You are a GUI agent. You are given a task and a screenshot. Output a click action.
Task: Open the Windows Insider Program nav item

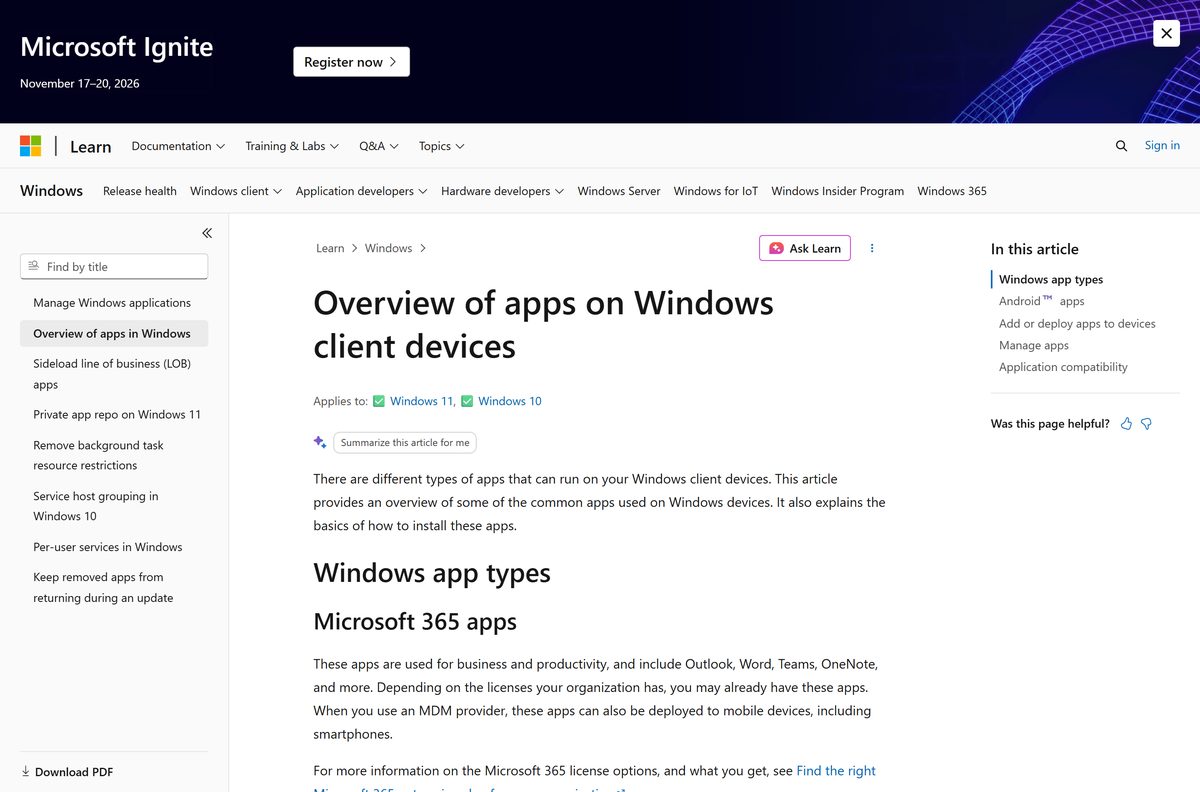(x=838, y=191)
